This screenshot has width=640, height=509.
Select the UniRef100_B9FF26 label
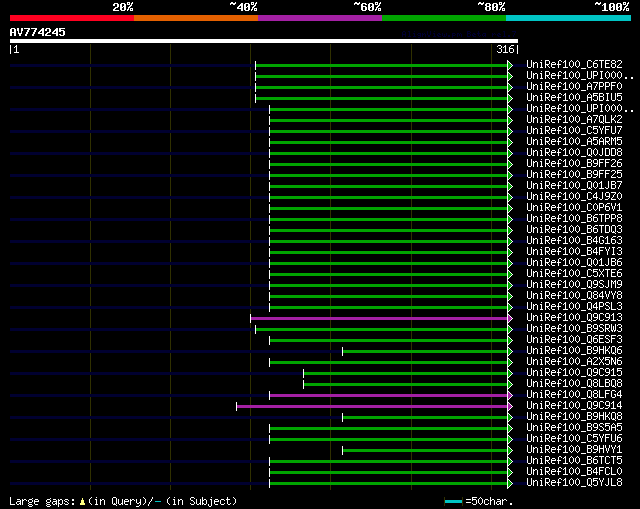click(574, 164)
